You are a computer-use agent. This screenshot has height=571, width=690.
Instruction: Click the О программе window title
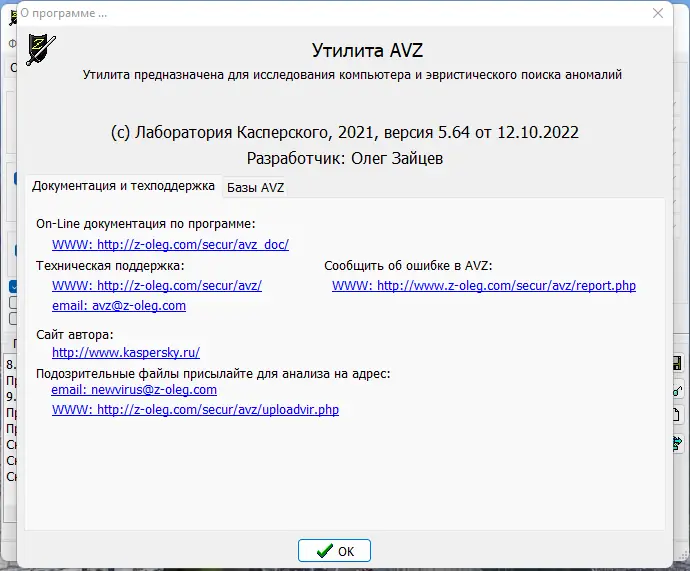(x=63, y=13)
